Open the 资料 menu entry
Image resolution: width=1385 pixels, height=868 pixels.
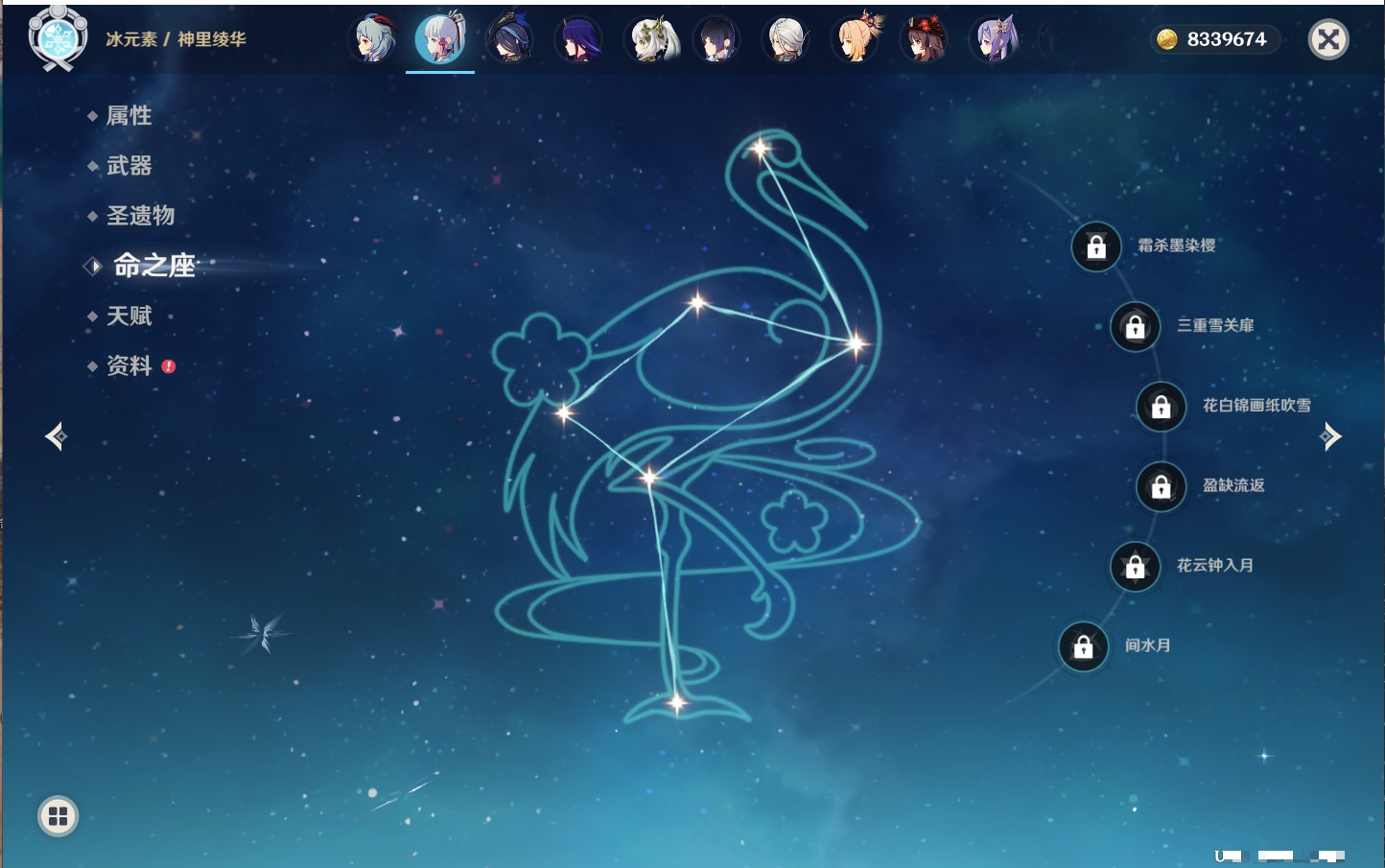(130, 365)
